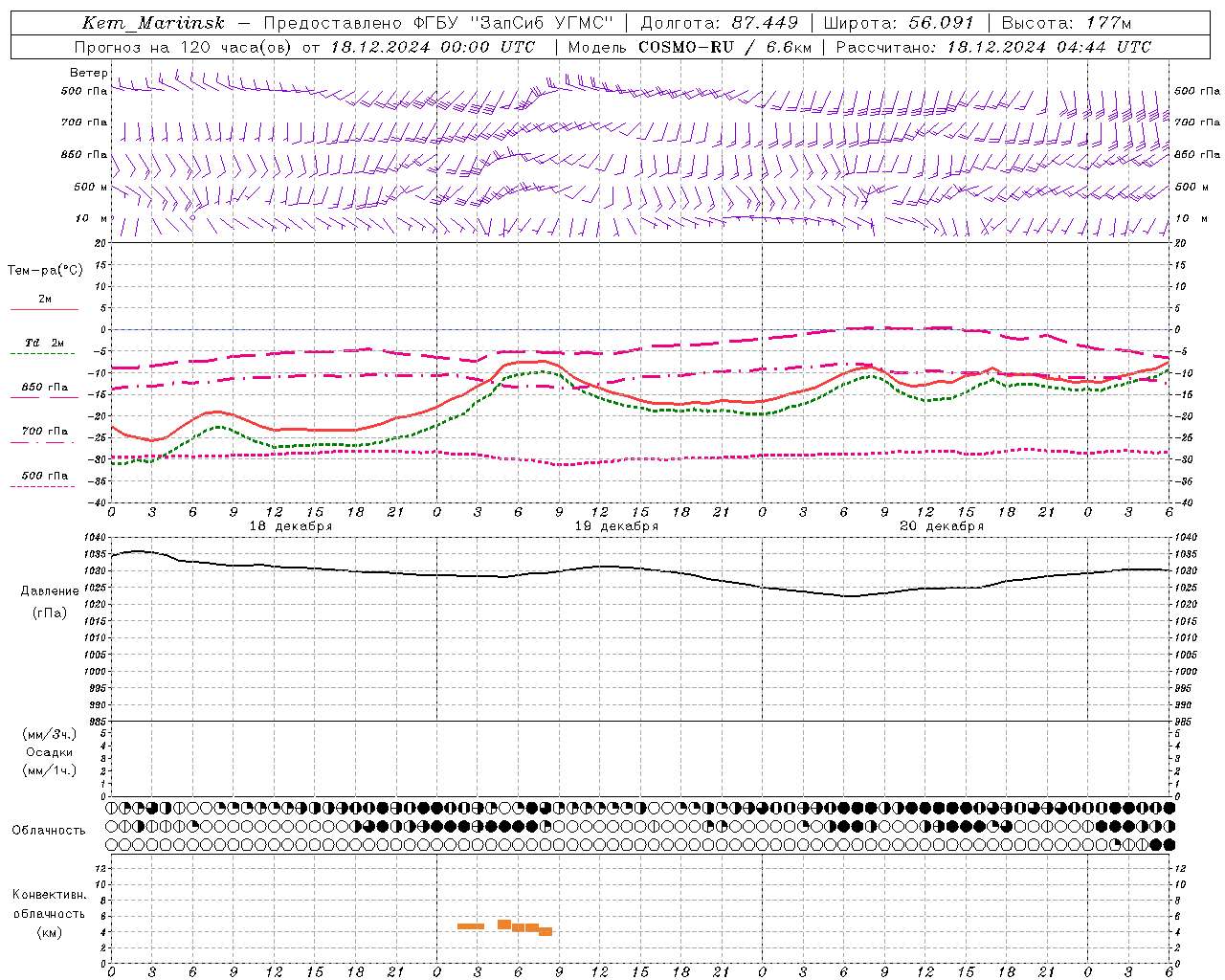1225x980 pixels.
Task: Click 1000 on the right pressure axis
Action: click(1185, 672)
